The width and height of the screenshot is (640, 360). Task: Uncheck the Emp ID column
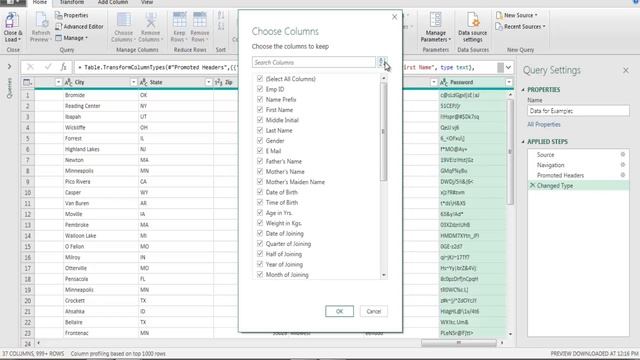(x=260, y=89)
